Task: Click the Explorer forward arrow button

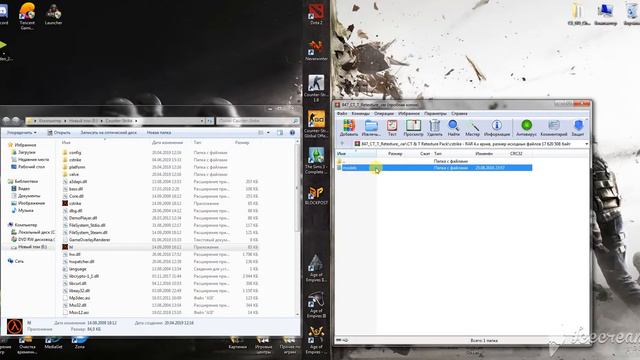Action: coord(16,121)
